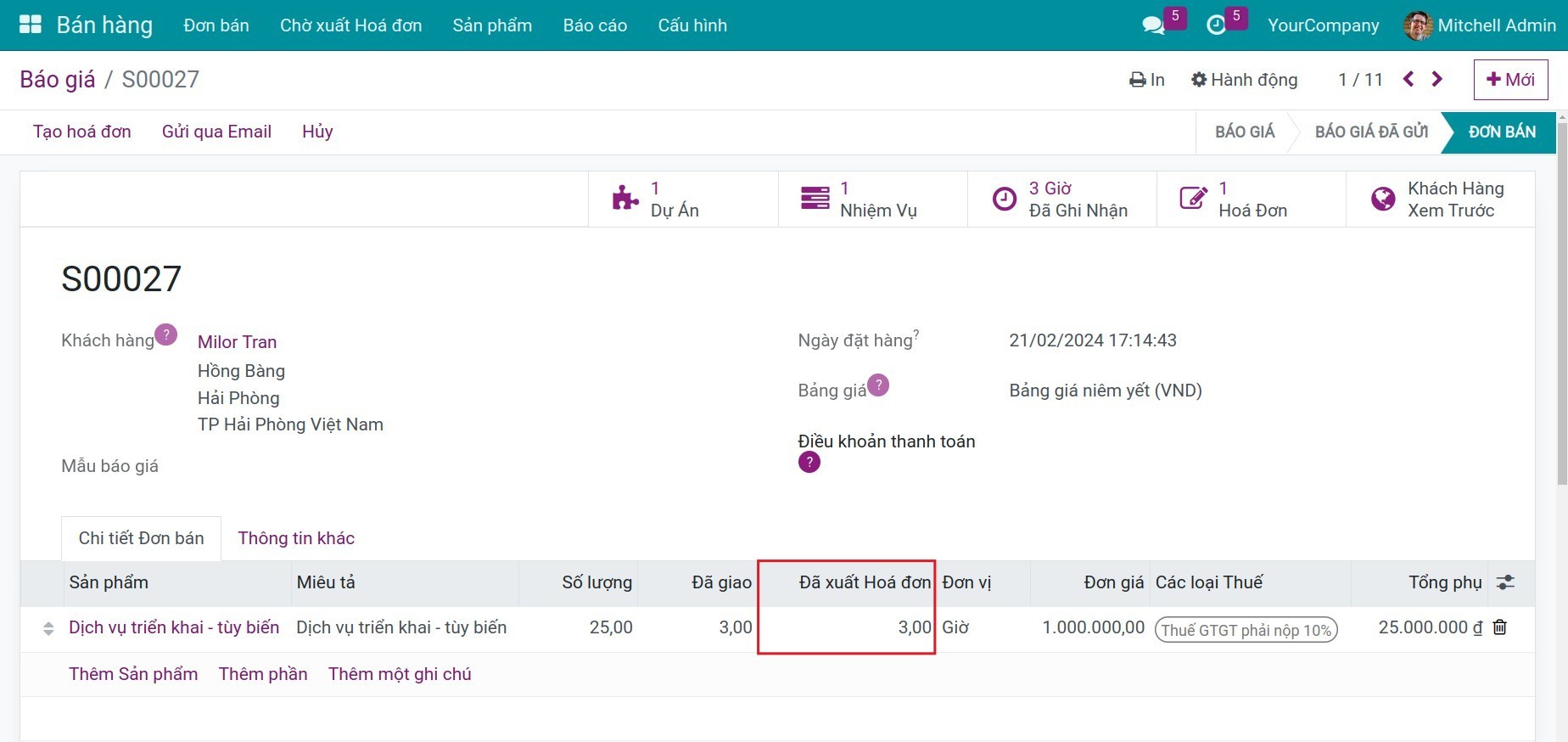Click Thêm Sản phẩm link

pyautogui.click(x=133, y=674)
